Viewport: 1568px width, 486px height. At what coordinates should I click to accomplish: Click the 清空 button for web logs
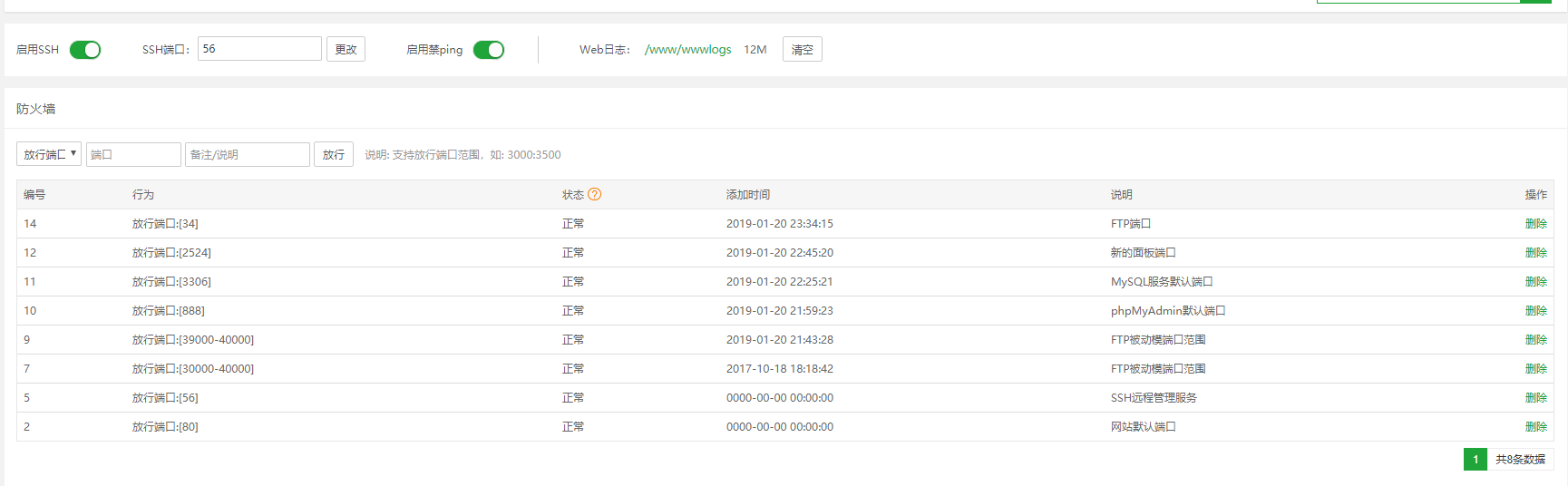click(x=803, y=49)
